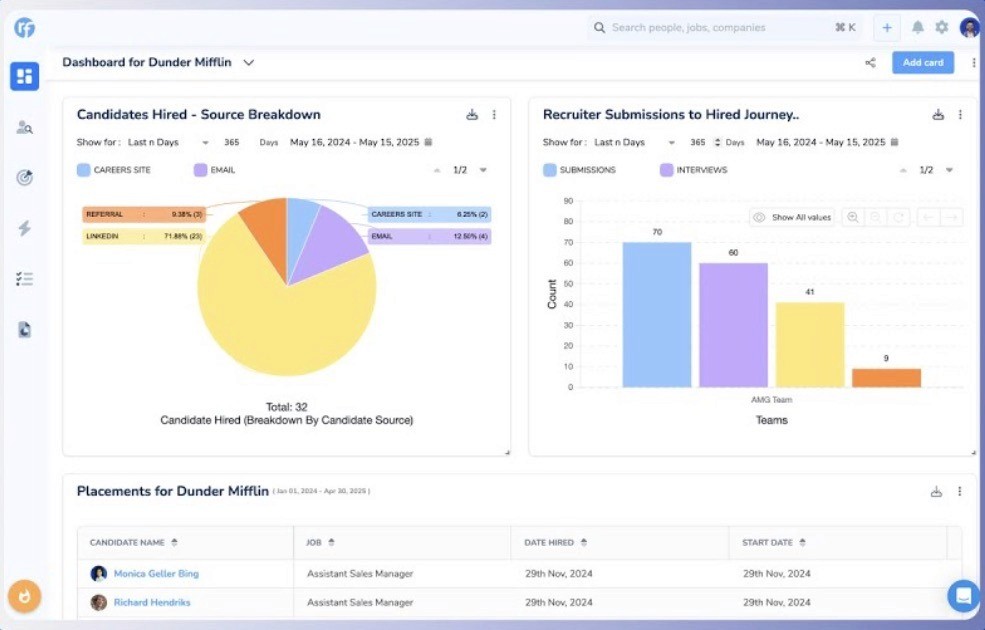Open the chat support bubble
The height and width of the screenshot is (630, 985).
[x=963, y=595]
